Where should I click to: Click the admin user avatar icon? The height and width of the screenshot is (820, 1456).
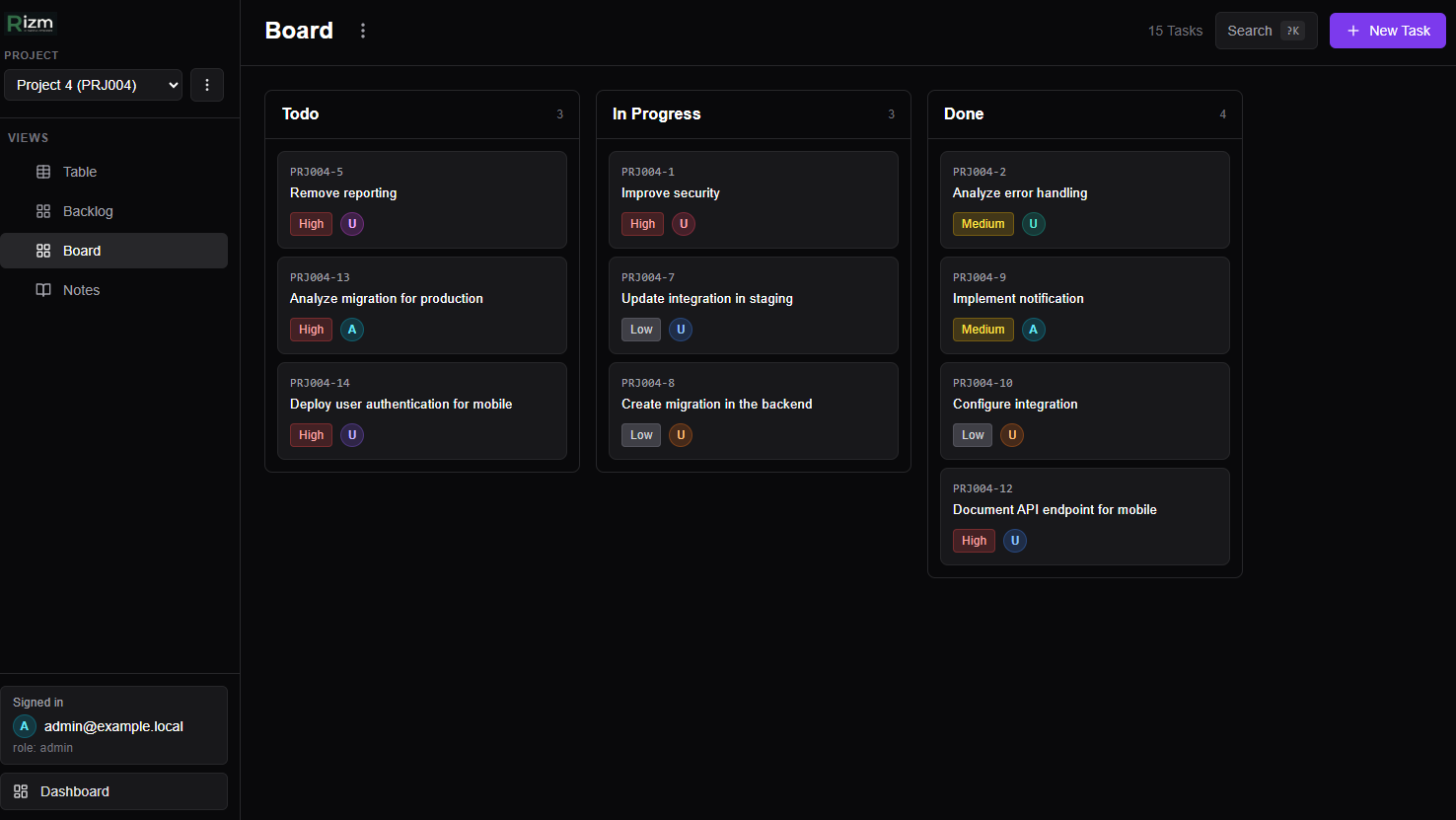tap(25, 726)
